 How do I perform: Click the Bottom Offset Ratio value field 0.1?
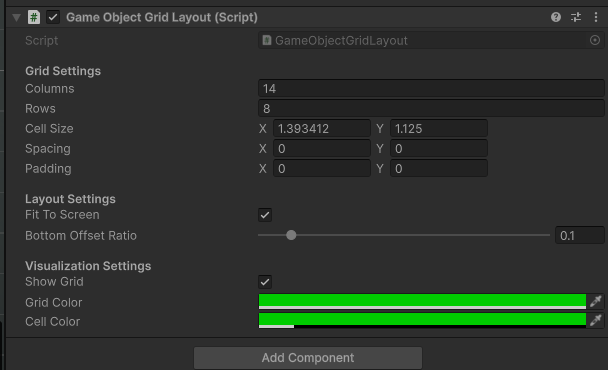580,235
